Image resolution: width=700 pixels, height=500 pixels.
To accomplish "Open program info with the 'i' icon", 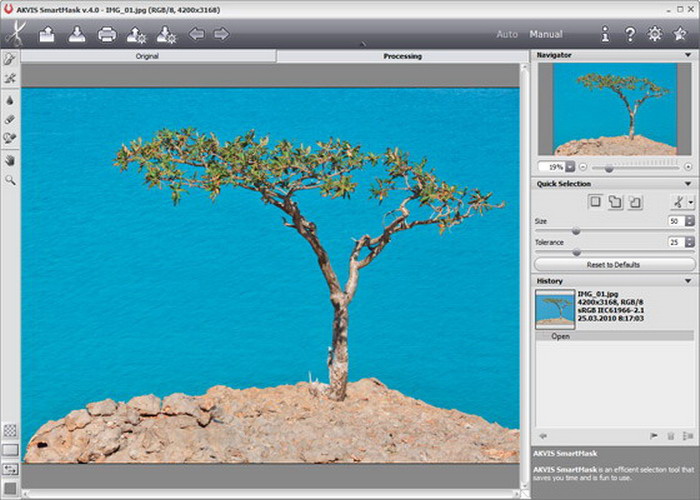I will [605, 34].
